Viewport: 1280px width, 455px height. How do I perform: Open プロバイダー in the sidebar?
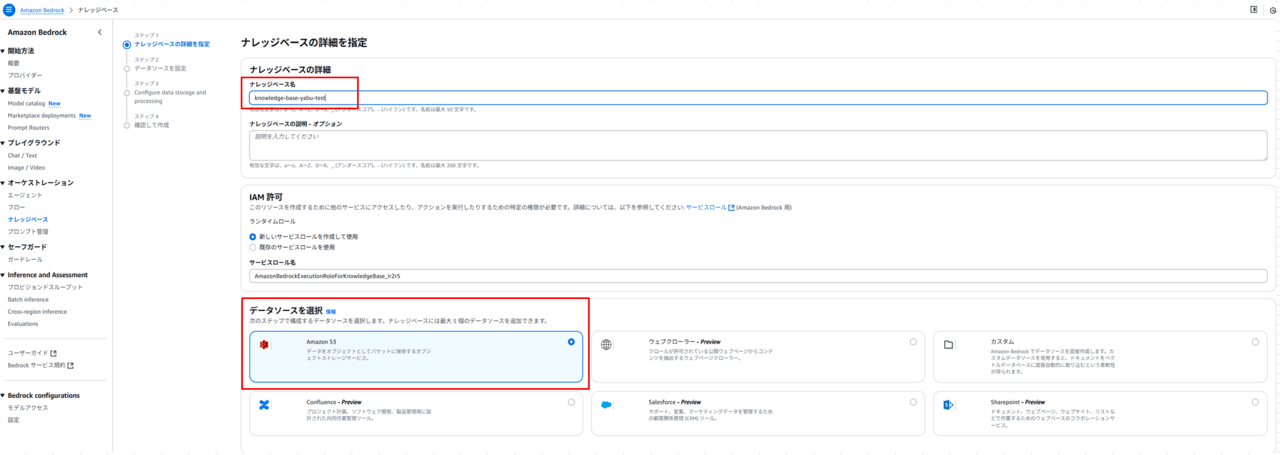25,75
